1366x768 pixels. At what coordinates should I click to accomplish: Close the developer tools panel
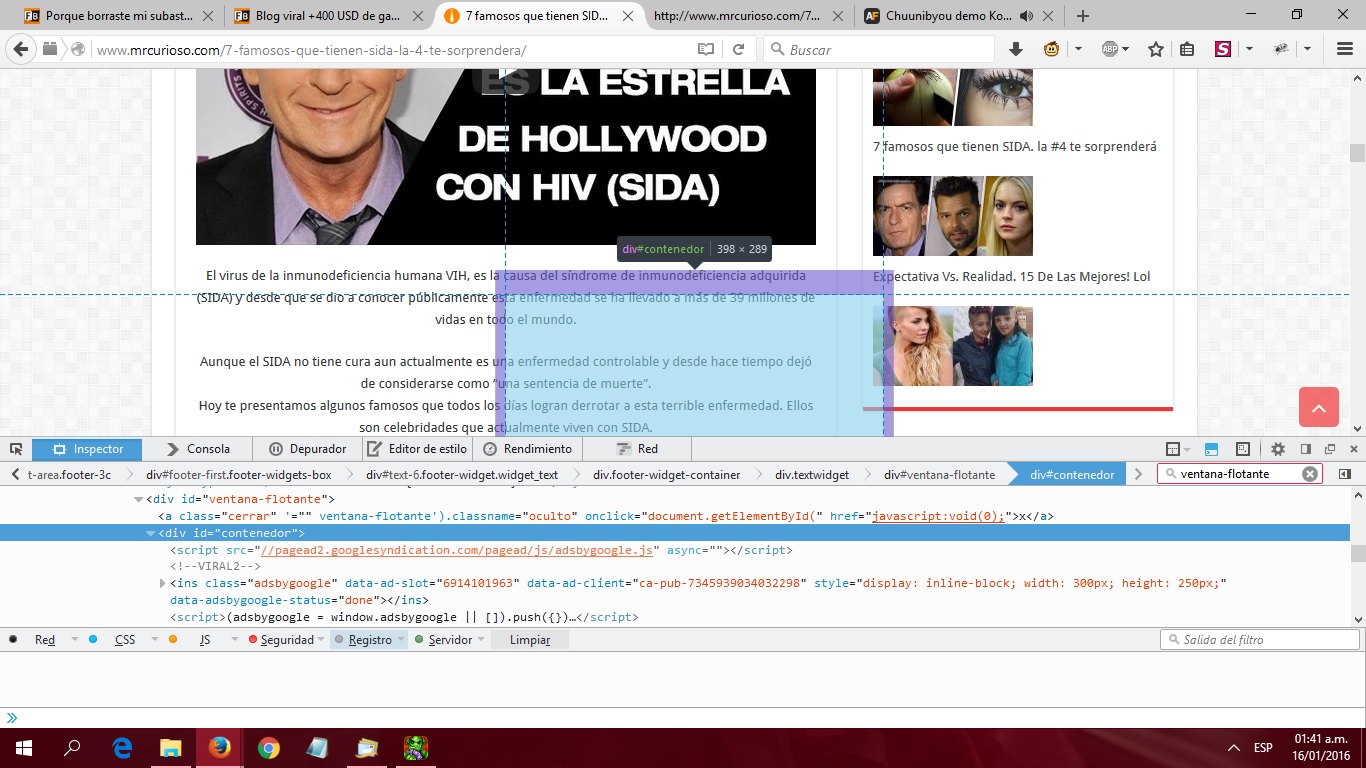click(x=1354, y=449)
